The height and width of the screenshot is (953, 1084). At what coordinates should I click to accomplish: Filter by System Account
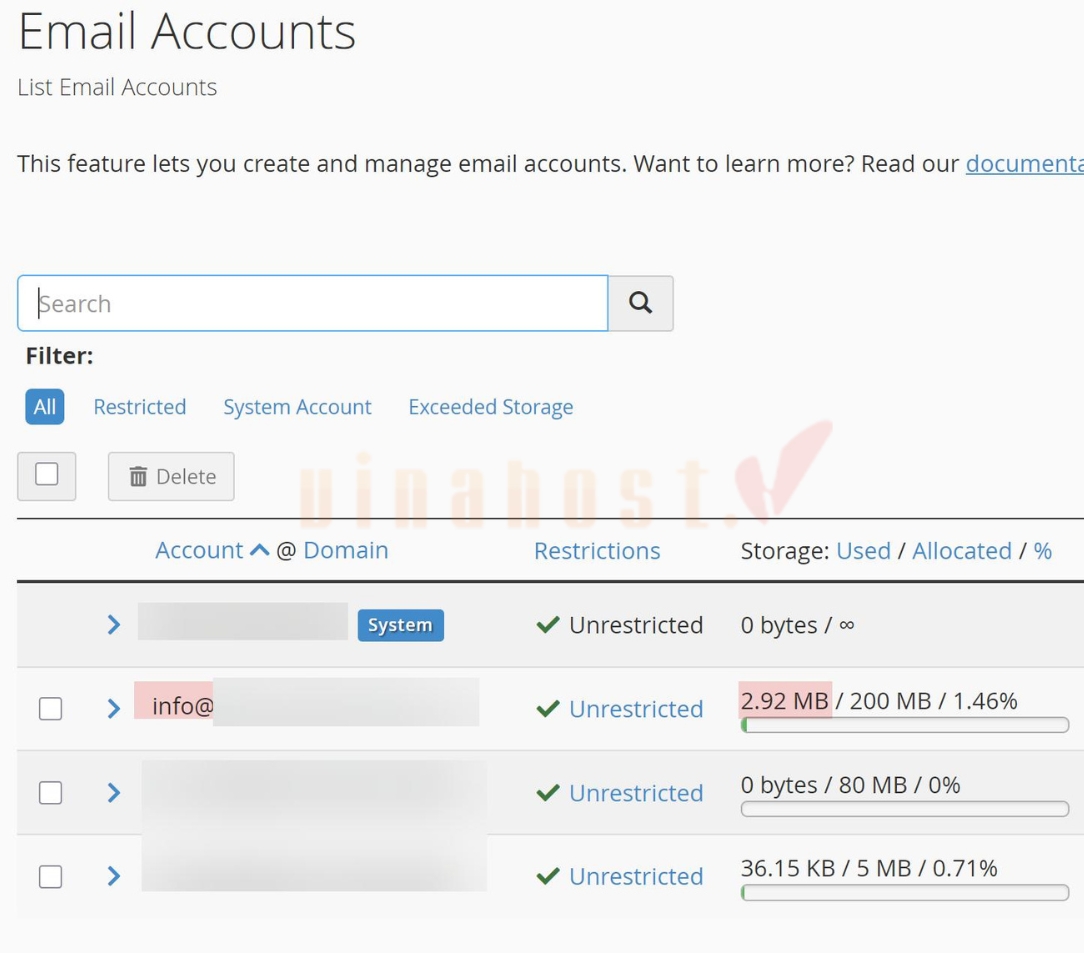click(297, 406)
